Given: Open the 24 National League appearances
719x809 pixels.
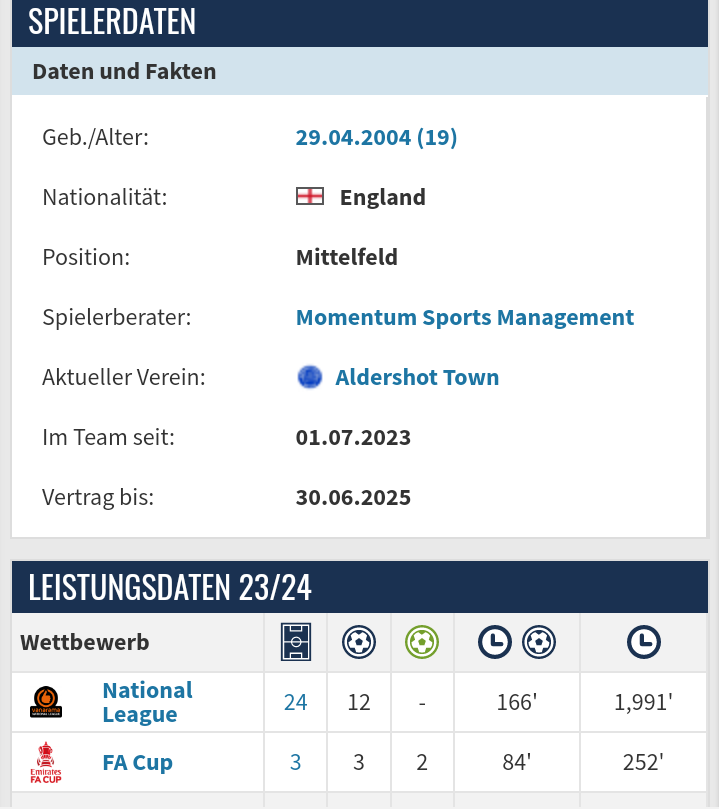Looking at the screenshot, I should coord(296,702).
